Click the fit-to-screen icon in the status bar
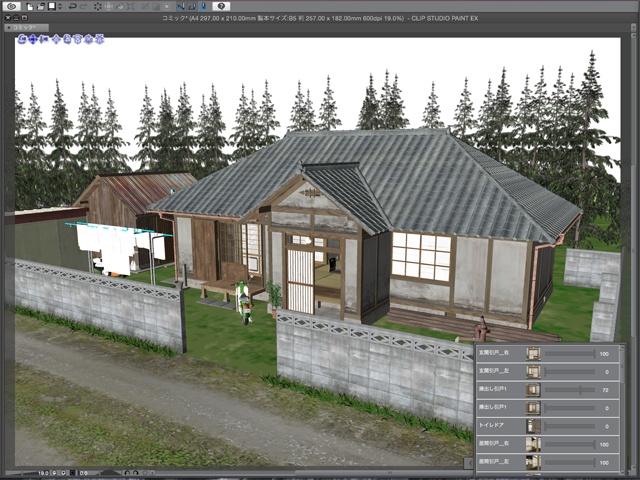 (73, 473)
